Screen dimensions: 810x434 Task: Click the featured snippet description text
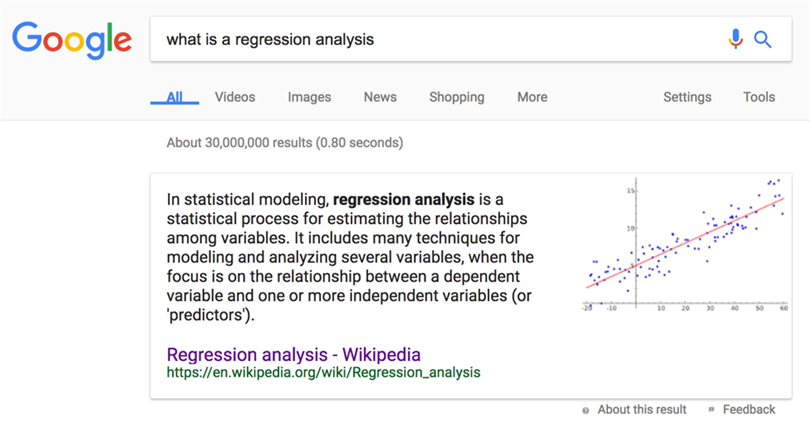coord(350,257)
